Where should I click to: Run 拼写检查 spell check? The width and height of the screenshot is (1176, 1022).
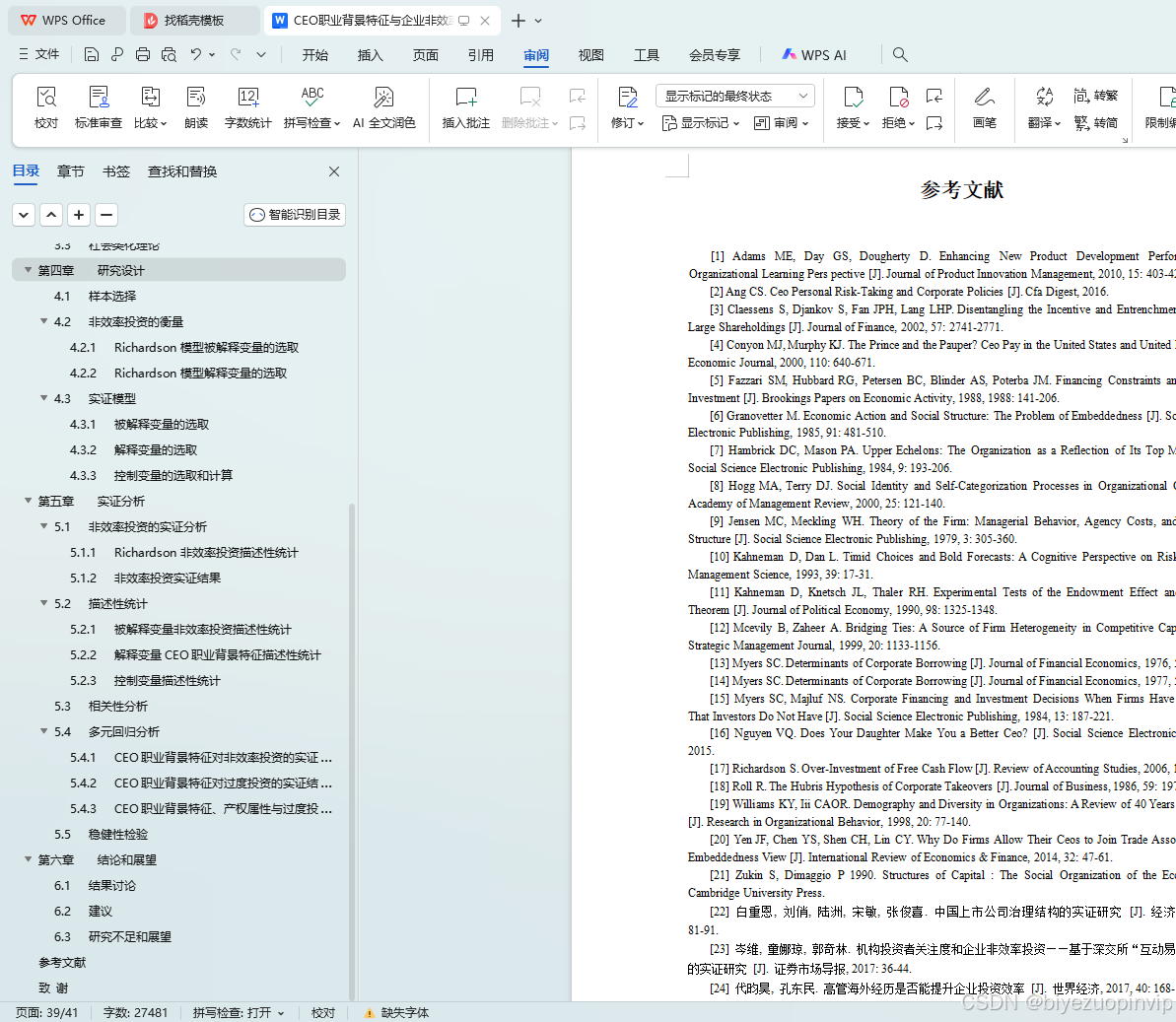coord(312,107)
